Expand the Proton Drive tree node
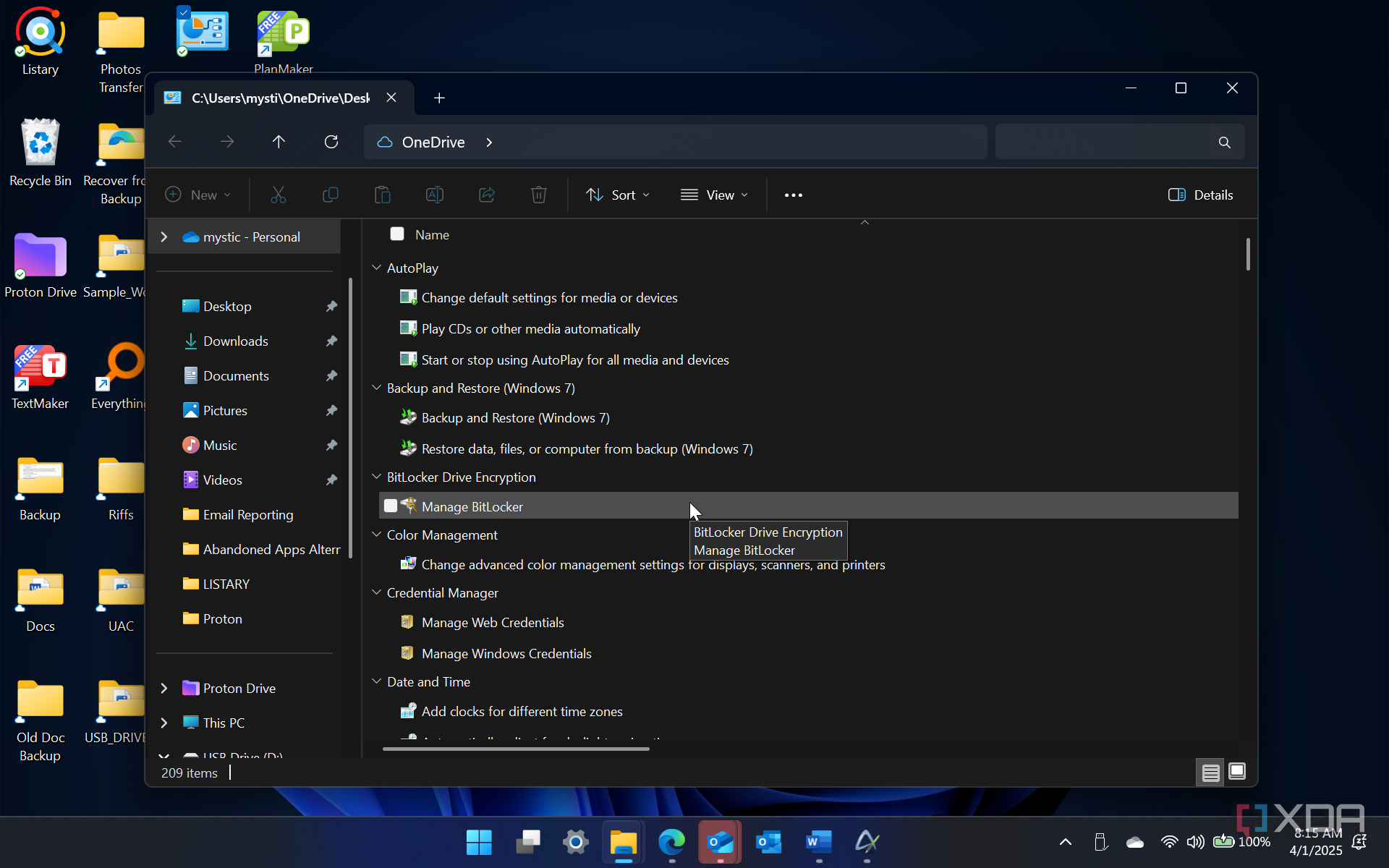Viewport: 1389px width, 868px height. [x=164, y=688]
